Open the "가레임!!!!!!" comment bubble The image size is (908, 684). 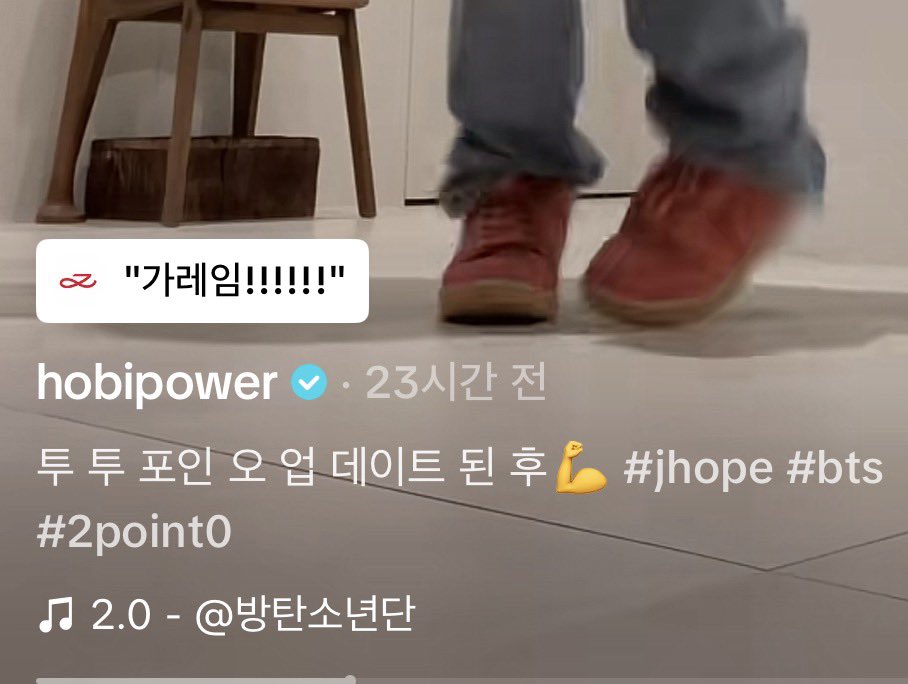(202, 281)
